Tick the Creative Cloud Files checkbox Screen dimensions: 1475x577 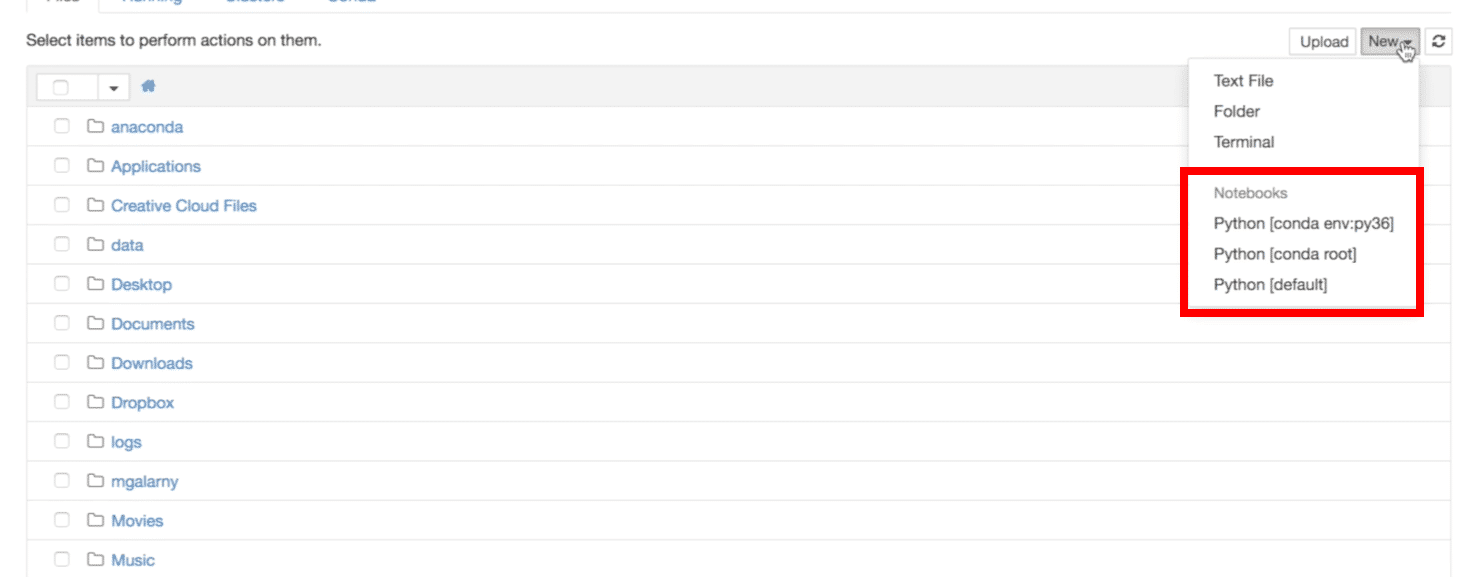[62, 205]
